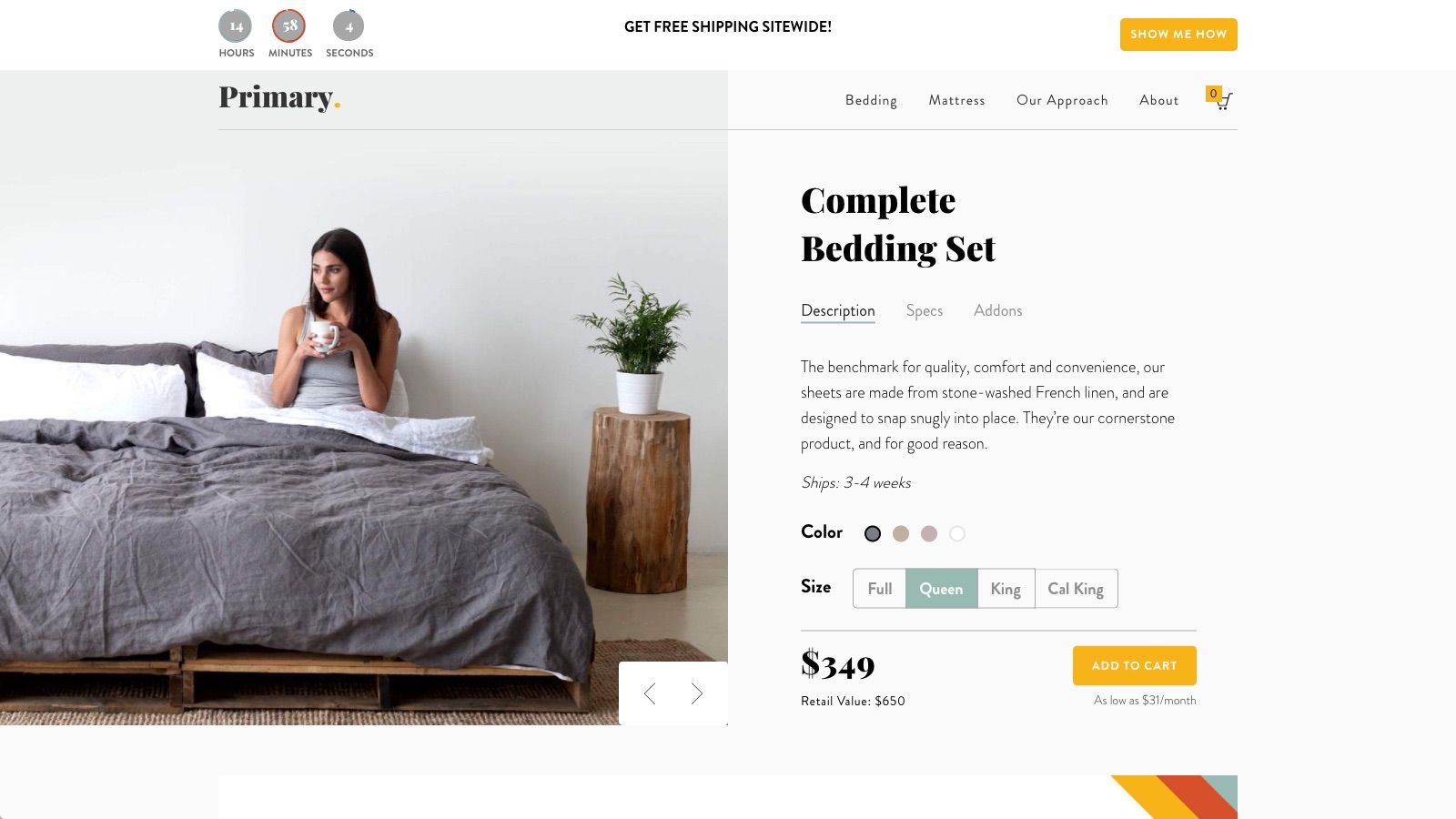This screenshot has width=1456, height=819.
Task: Choose the white color swatch
Action: click(x=957, y=534)
